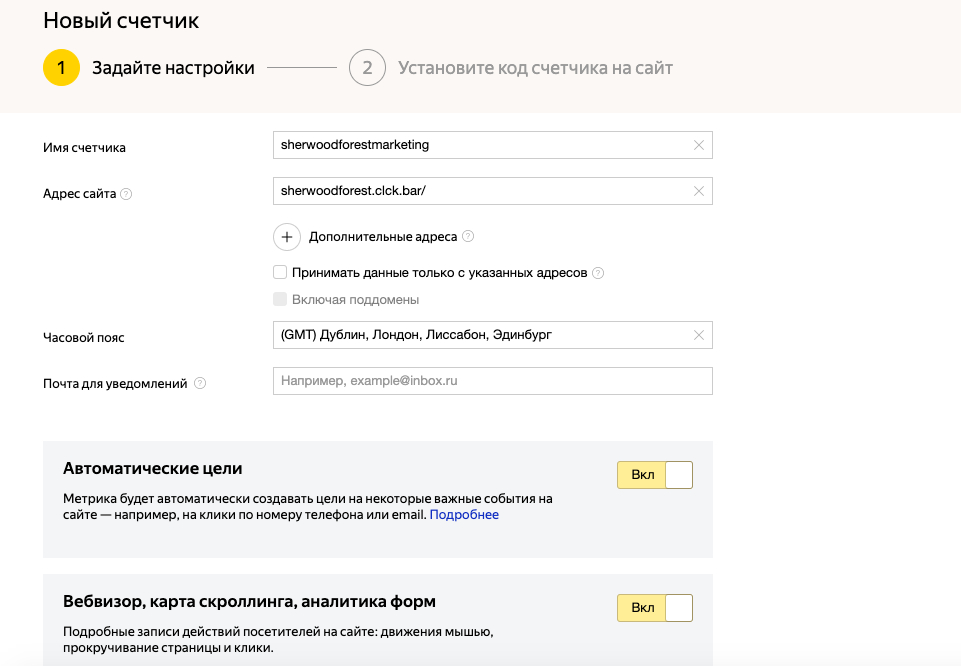Go to step 2 Установите код счетчика
The height and width of the screenshot is (666, 961).
pos(367,68)
